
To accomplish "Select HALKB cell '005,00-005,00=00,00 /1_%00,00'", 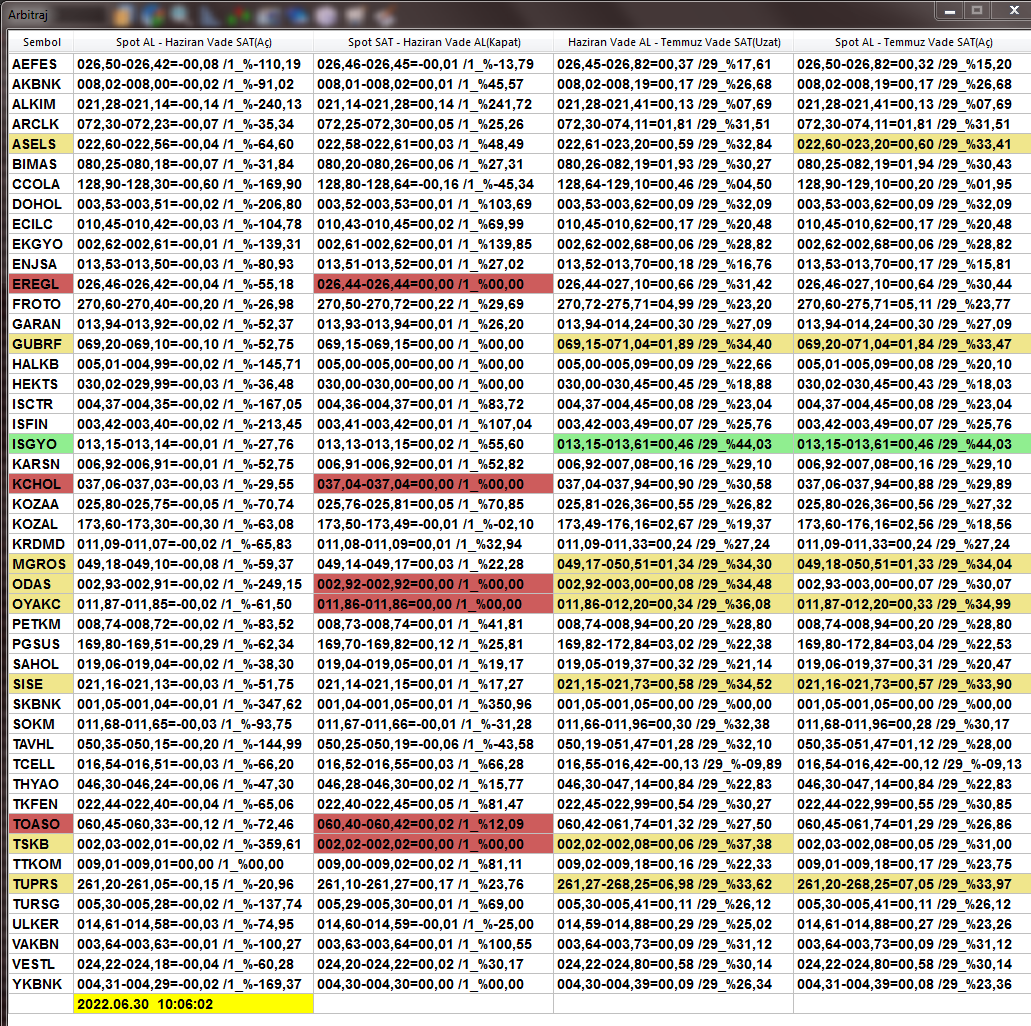I will click(x=433, y=364).
